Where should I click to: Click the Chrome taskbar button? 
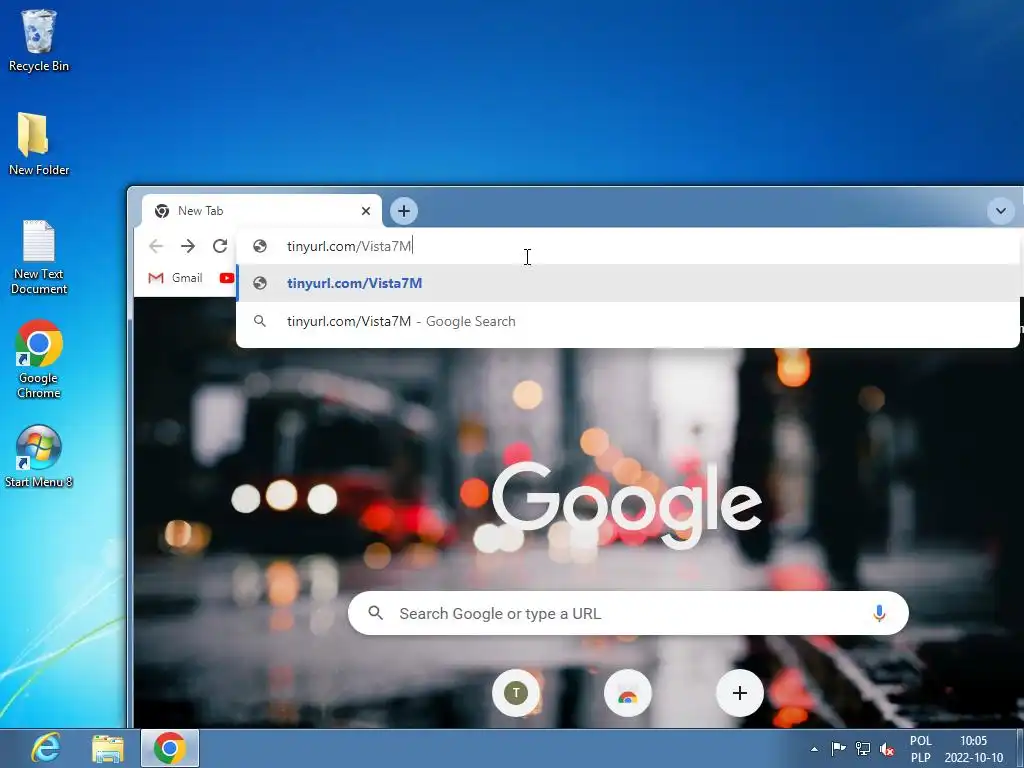170,748
